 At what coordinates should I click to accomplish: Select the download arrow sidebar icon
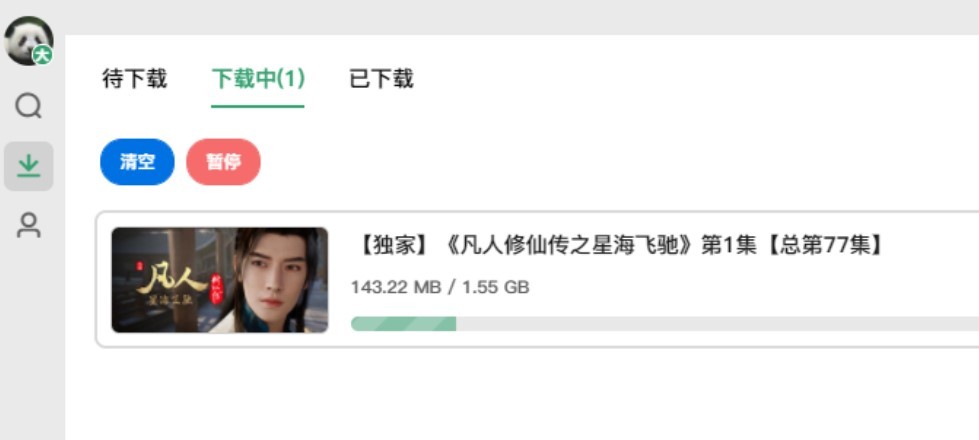(x=28, y=166)
